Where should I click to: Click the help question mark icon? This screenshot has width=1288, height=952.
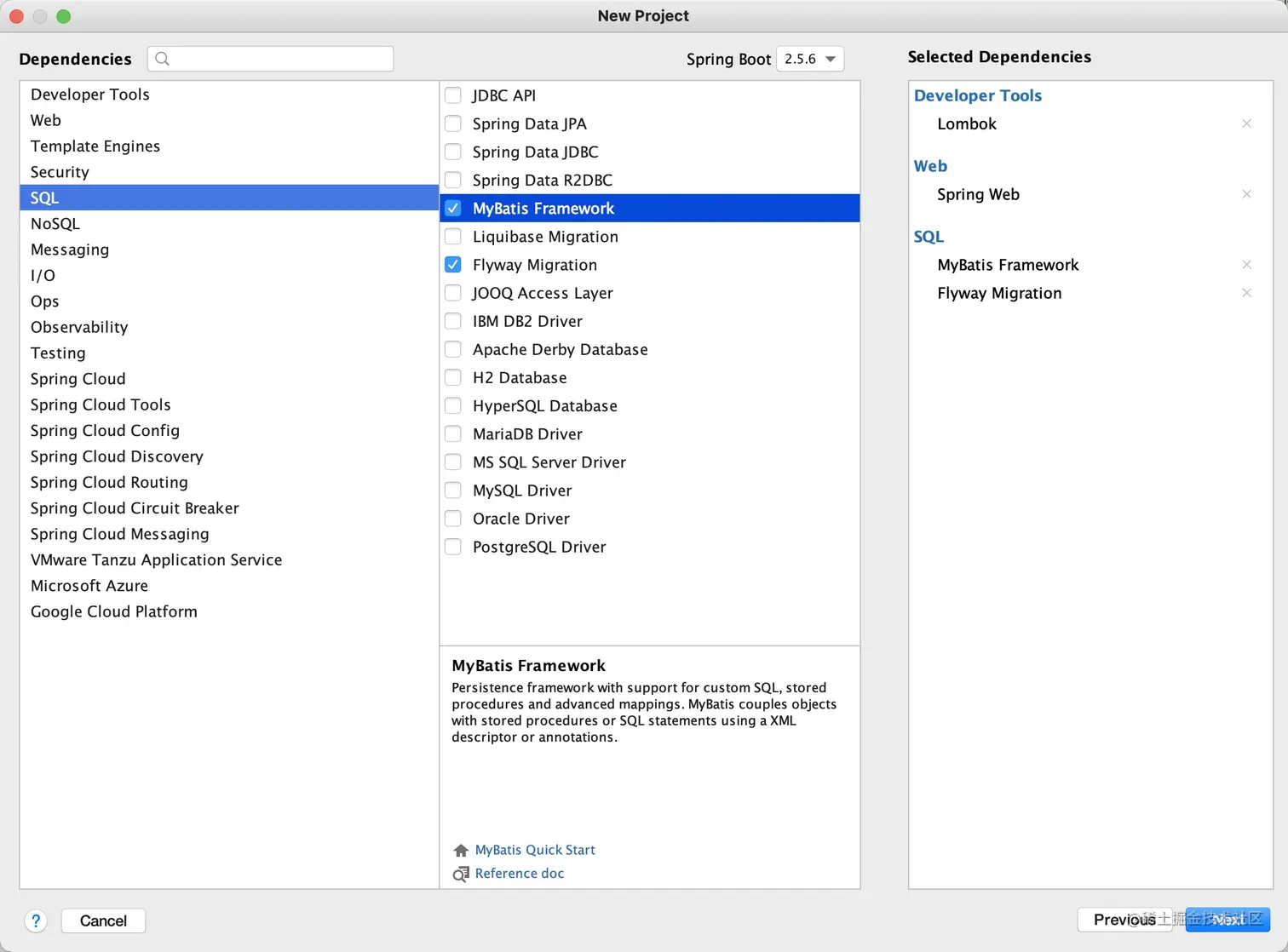[x=36, y=920]
